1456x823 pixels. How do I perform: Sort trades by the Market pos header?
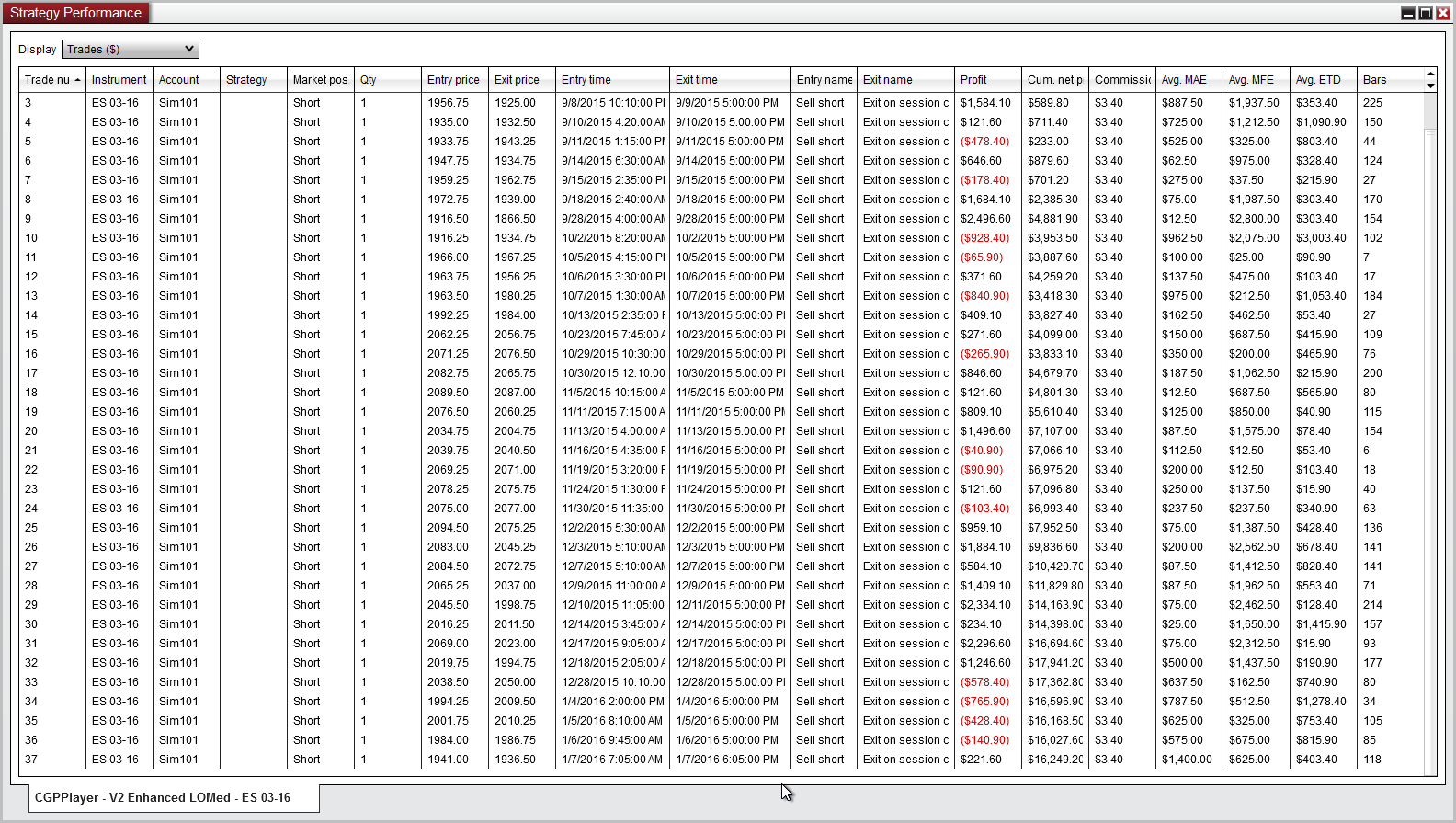[x=321, y=80]
